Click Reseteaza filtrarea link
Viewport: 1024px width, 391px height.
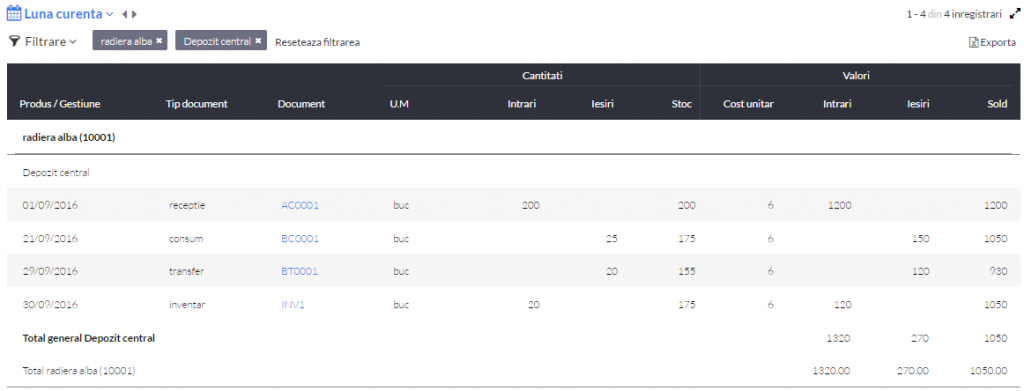[317, 42]
